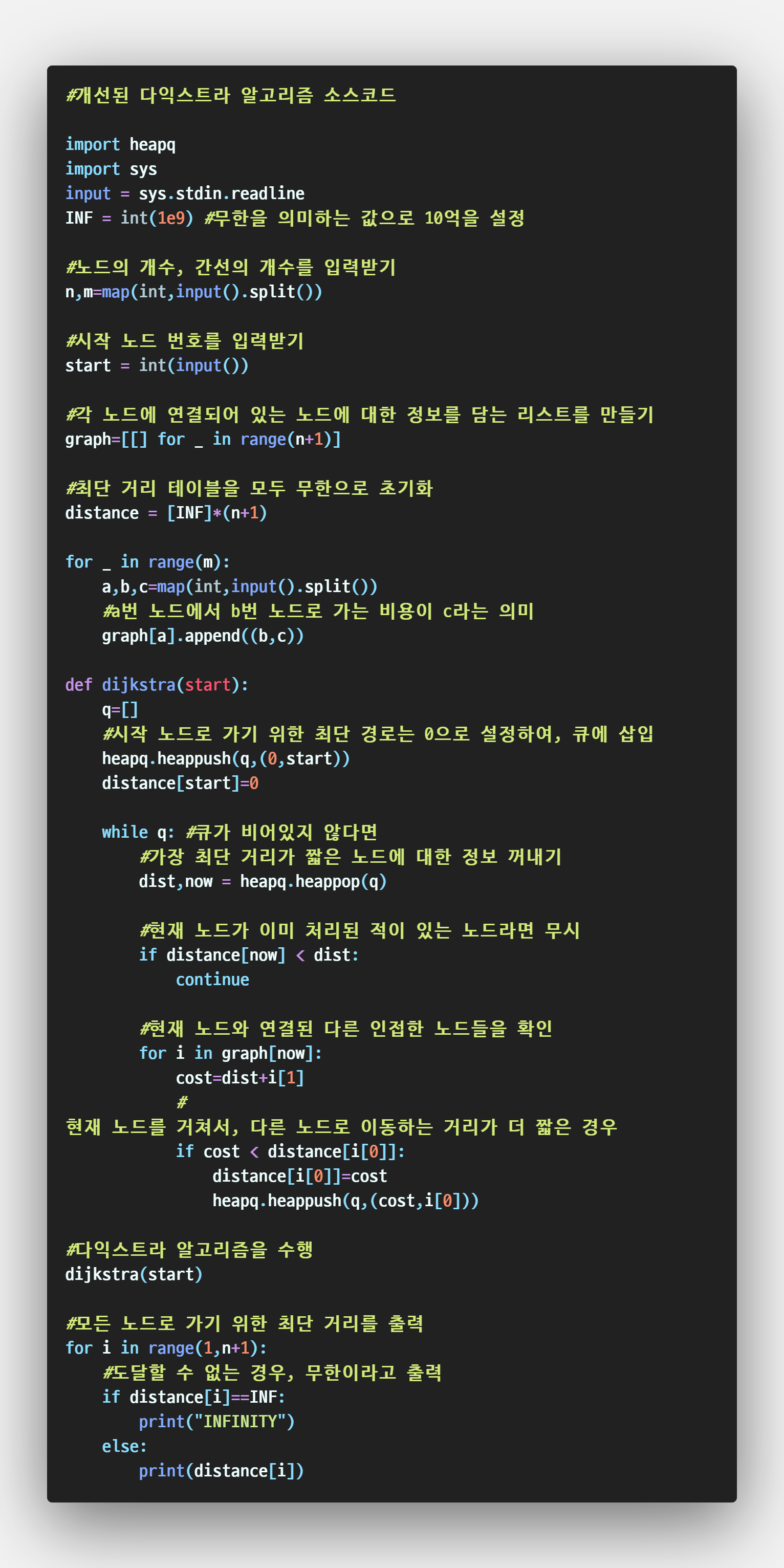
Task: Click the line 'import sys'
Action: pos(111,168)
